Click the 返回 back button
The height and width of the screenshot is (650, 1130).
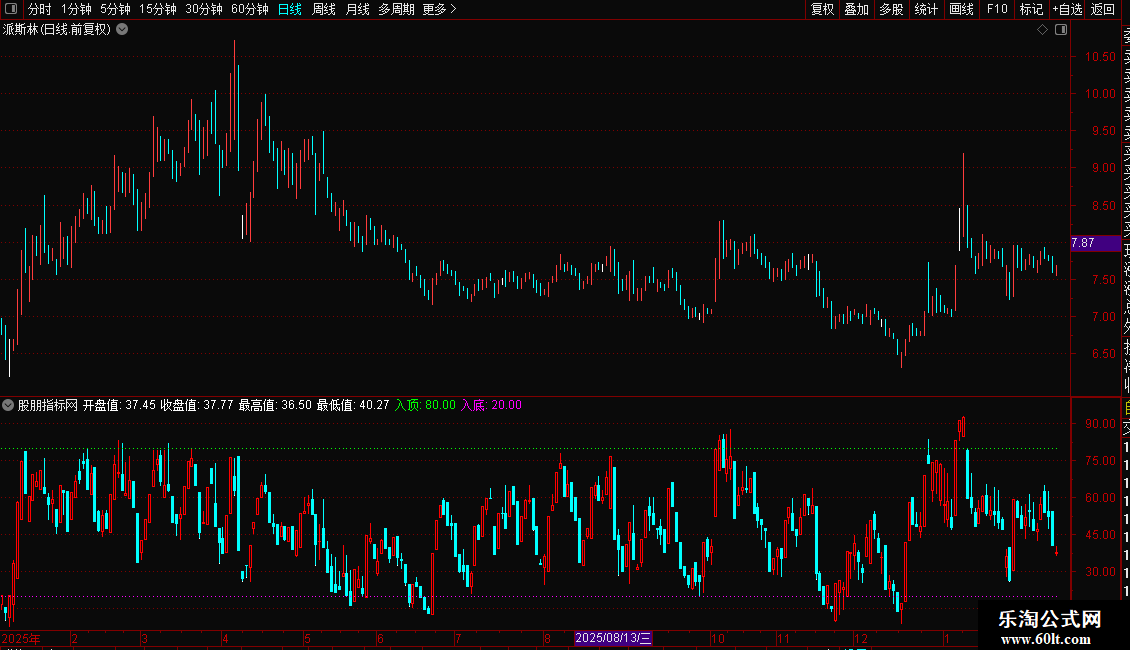(x=1103, y=9)
